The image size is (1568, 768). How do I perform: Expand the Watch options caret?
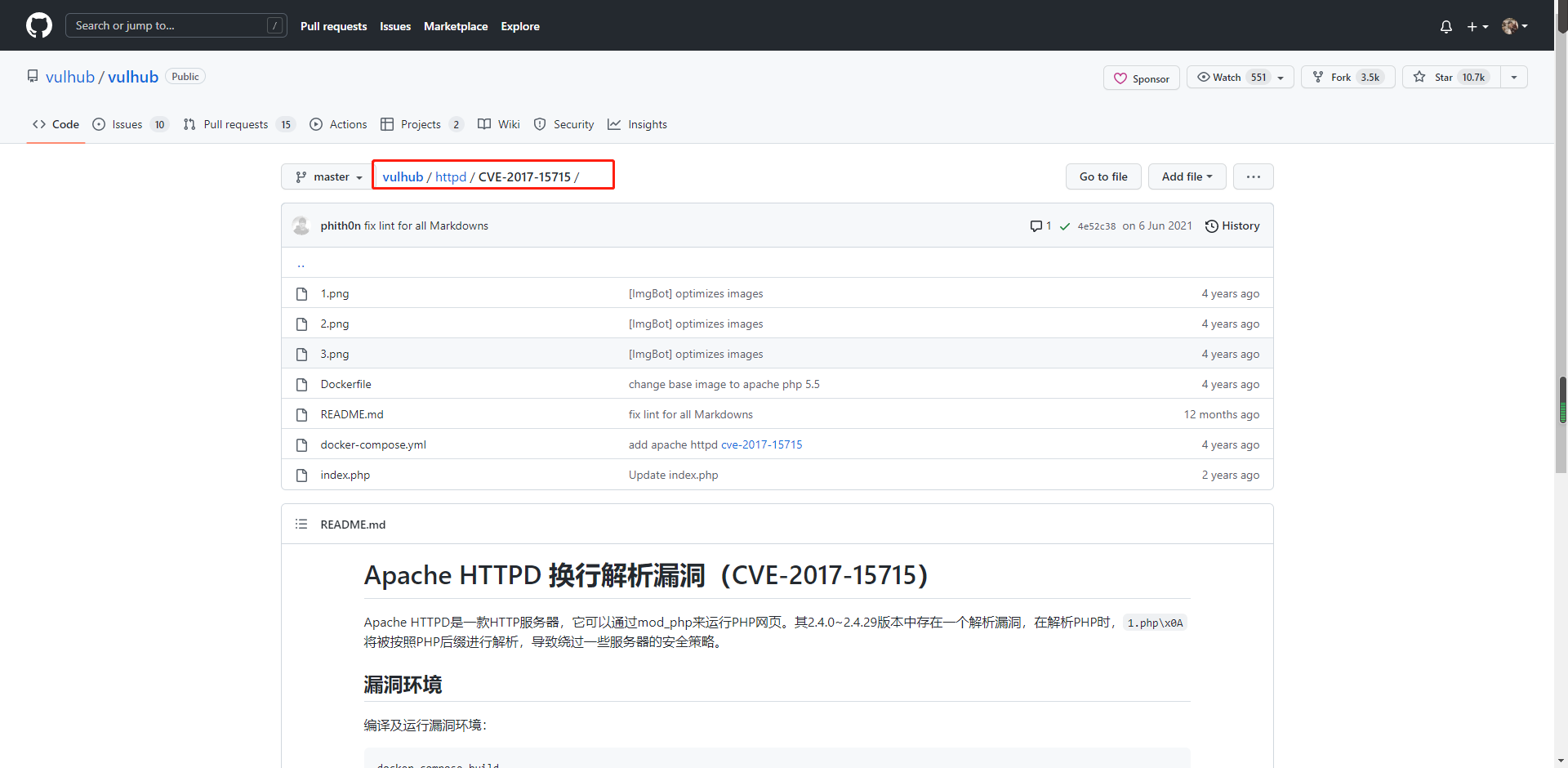[1281, 78]
